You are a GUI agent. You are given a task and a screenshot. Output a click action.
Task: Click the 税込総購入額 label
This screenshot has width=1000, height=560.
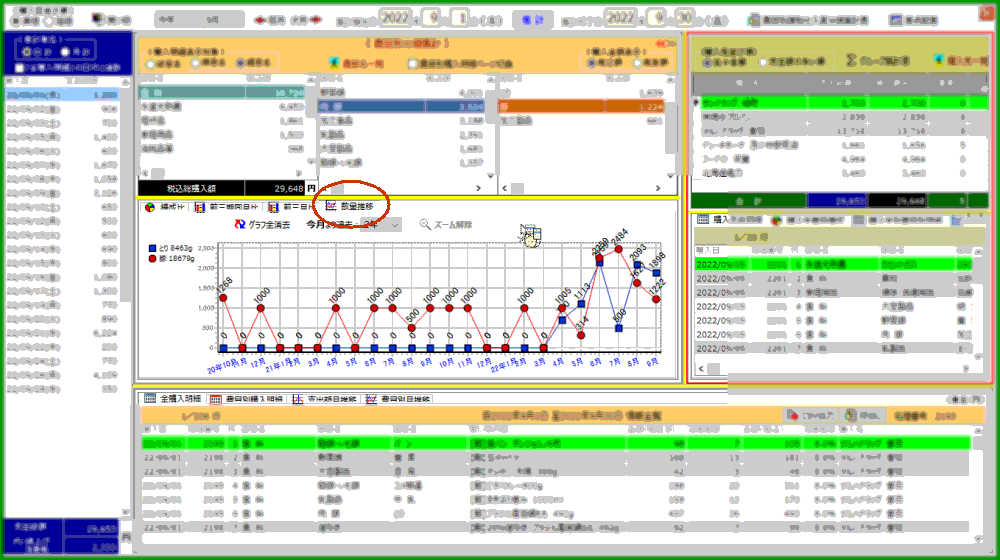(x=191, y=189)
